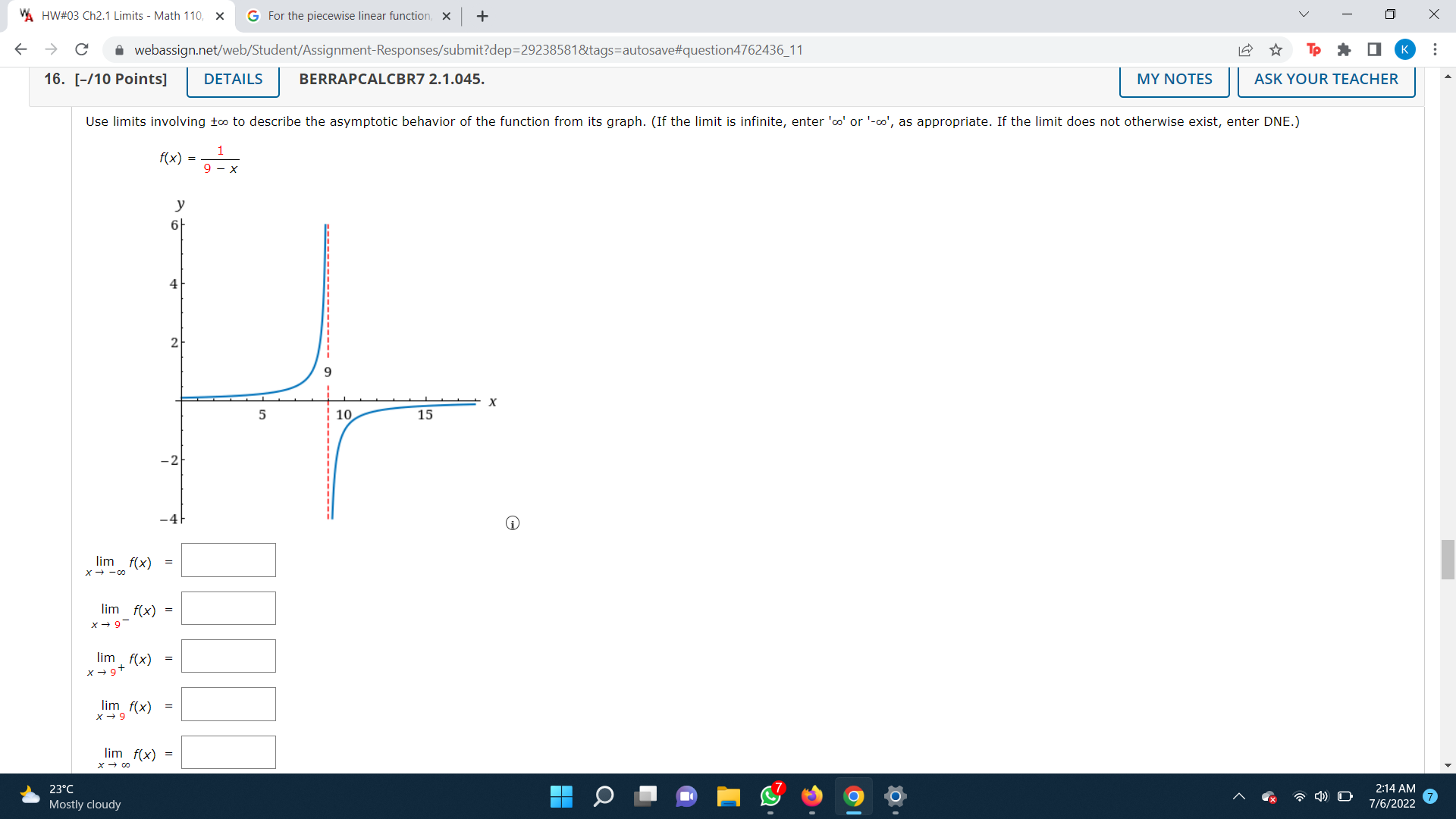Viewport: 1456px width, 819px height.
Task: Open the reading list sidebar icon
Action: click(1373, 49)
